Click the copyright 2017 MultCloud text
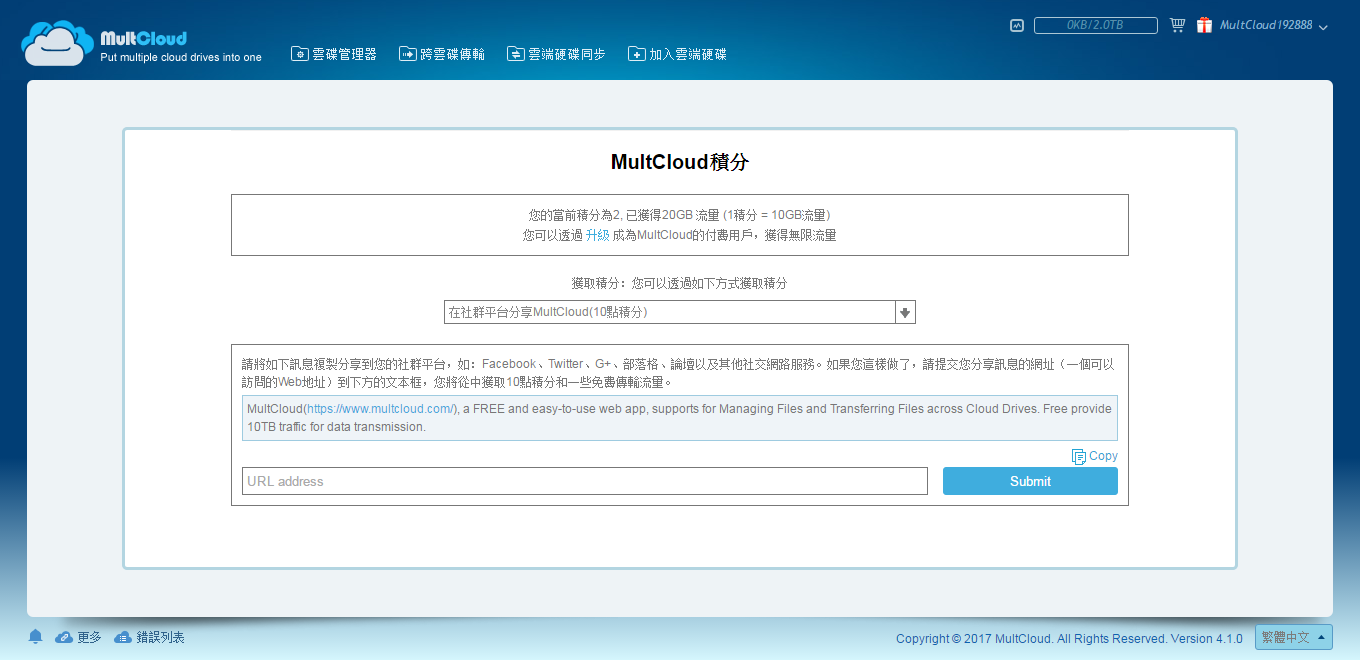The width and height of the screenshot is (1360, 660). pyautogui.click(x=1069, y=638)
